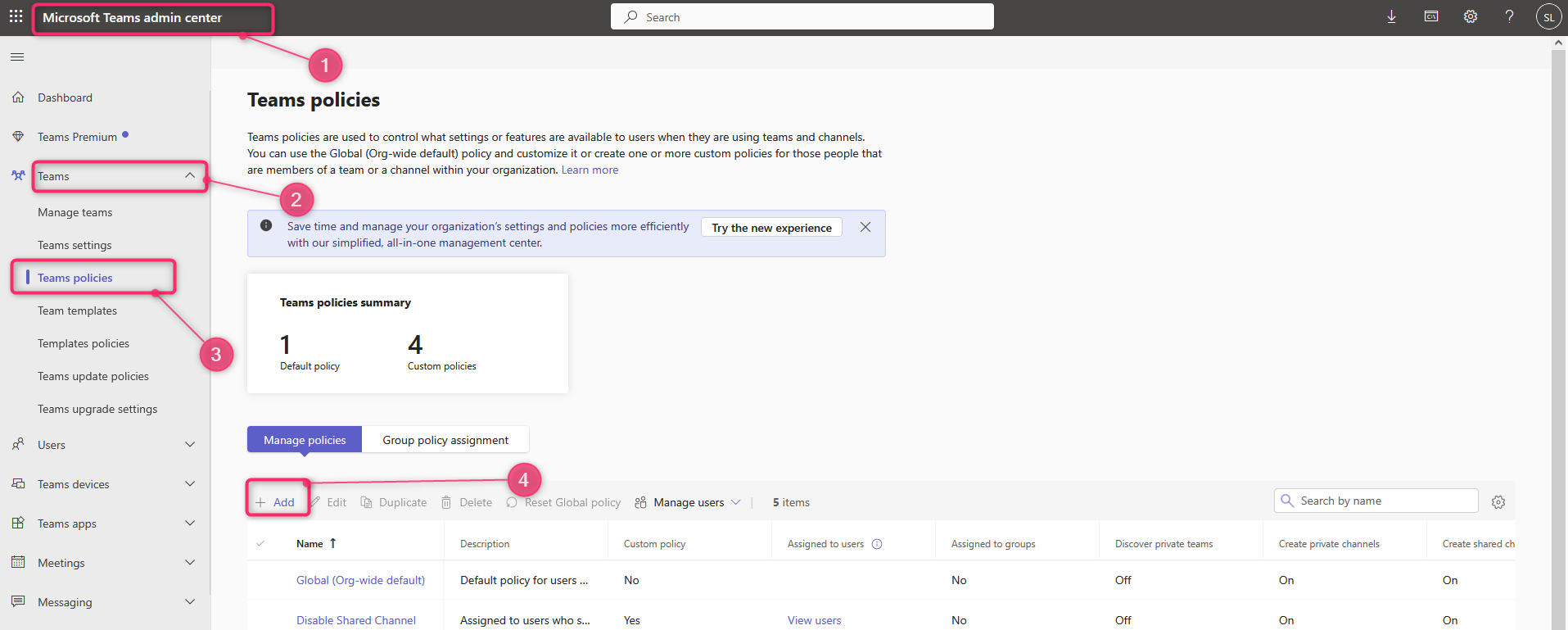
Task: Click Add to create a policy
Action: (275, 502)
